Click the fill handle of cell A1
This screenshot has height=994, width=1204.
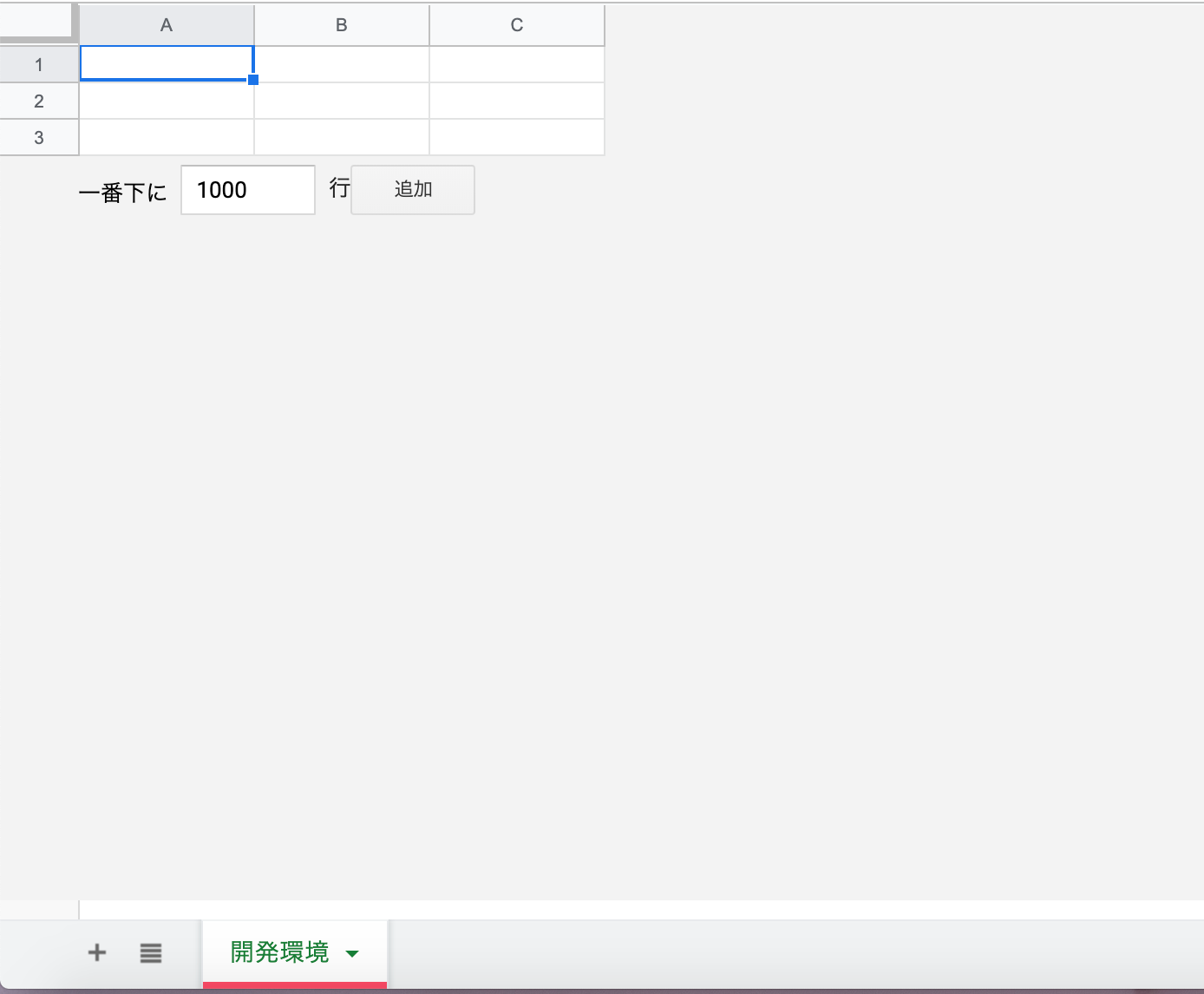click(x=253, y=80)
